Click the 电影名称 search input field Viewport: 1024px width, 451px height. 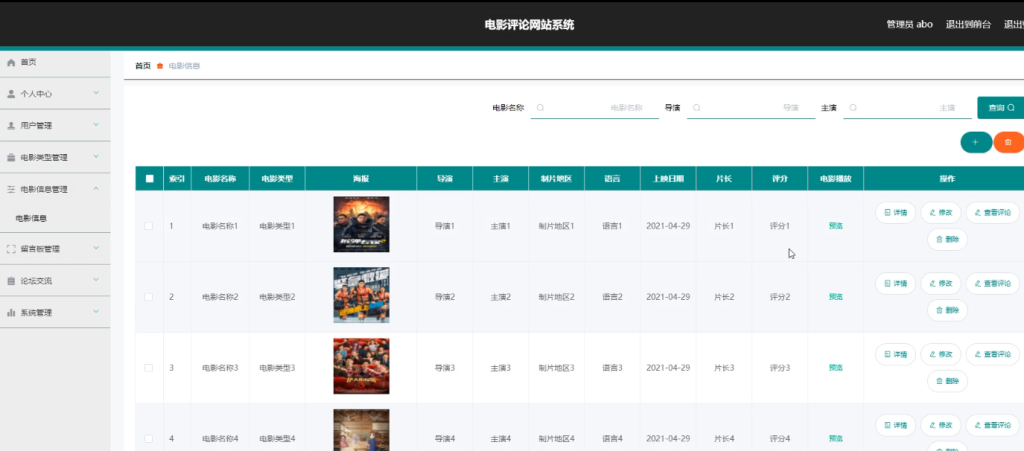594,108
